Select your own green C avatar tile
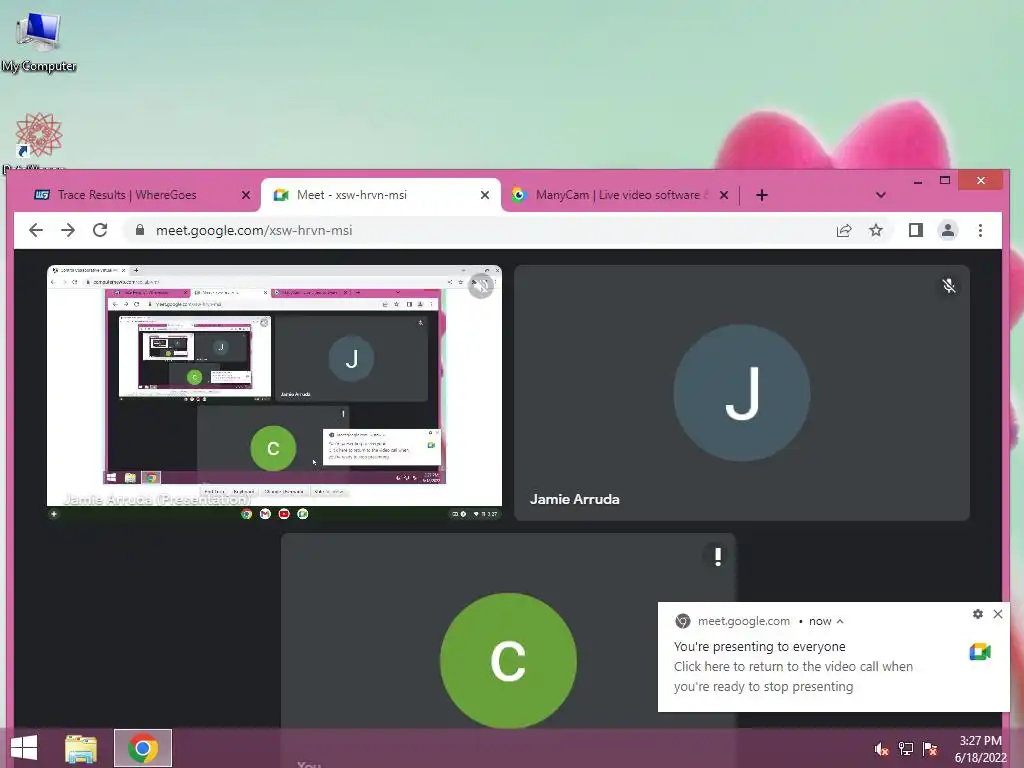 (x=508, y=661)
